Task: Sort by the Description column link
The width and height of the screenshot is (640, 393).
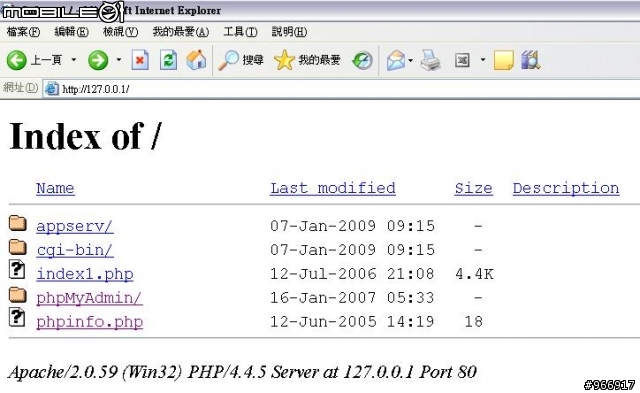Action: [x=566, y=188]
